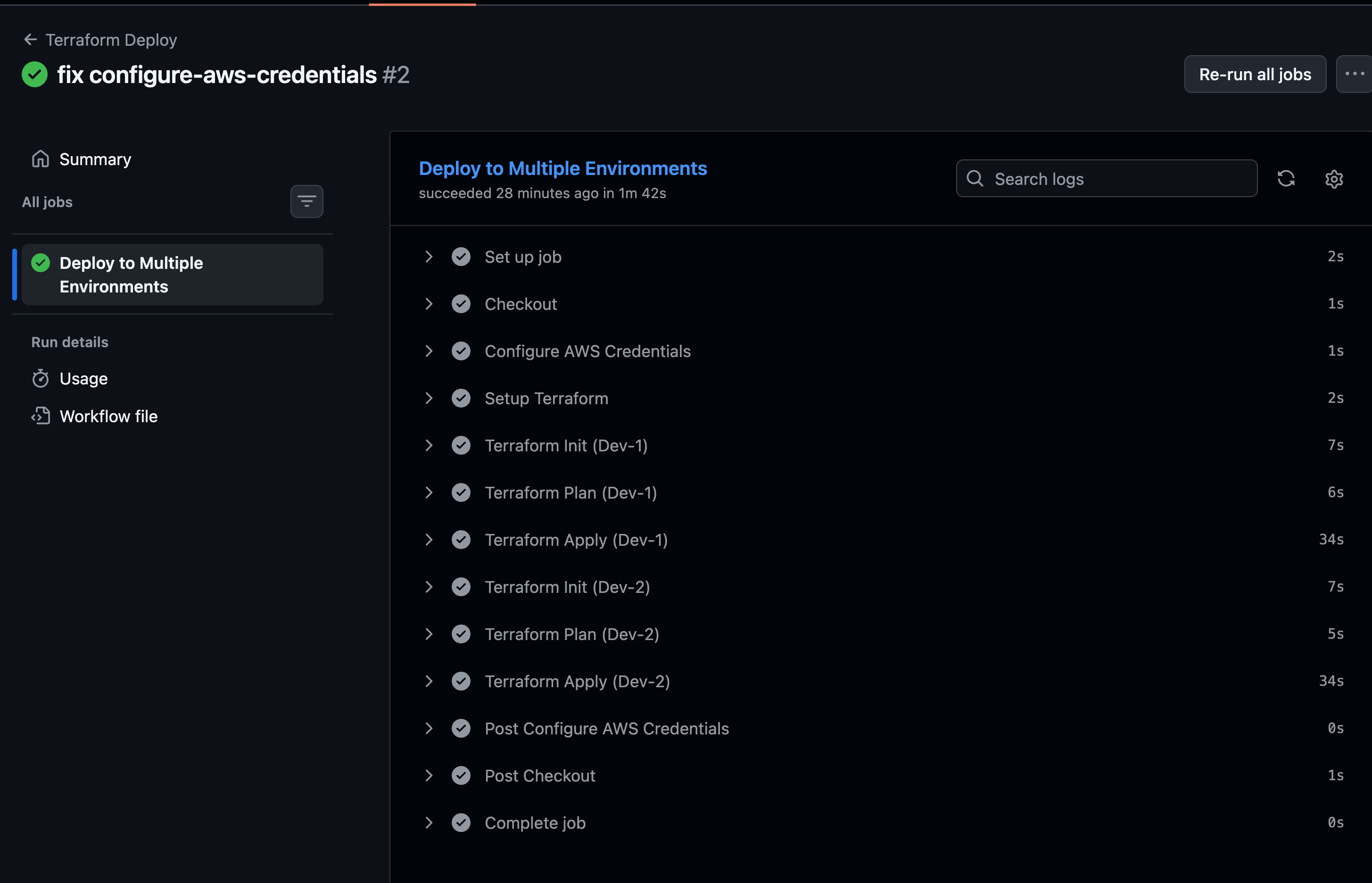Viewport: 1372px width, 883px height.
Task: Expand Terraform Apply (Dev-1) logs
Action: pyautogui.click(x=429, y=540)
